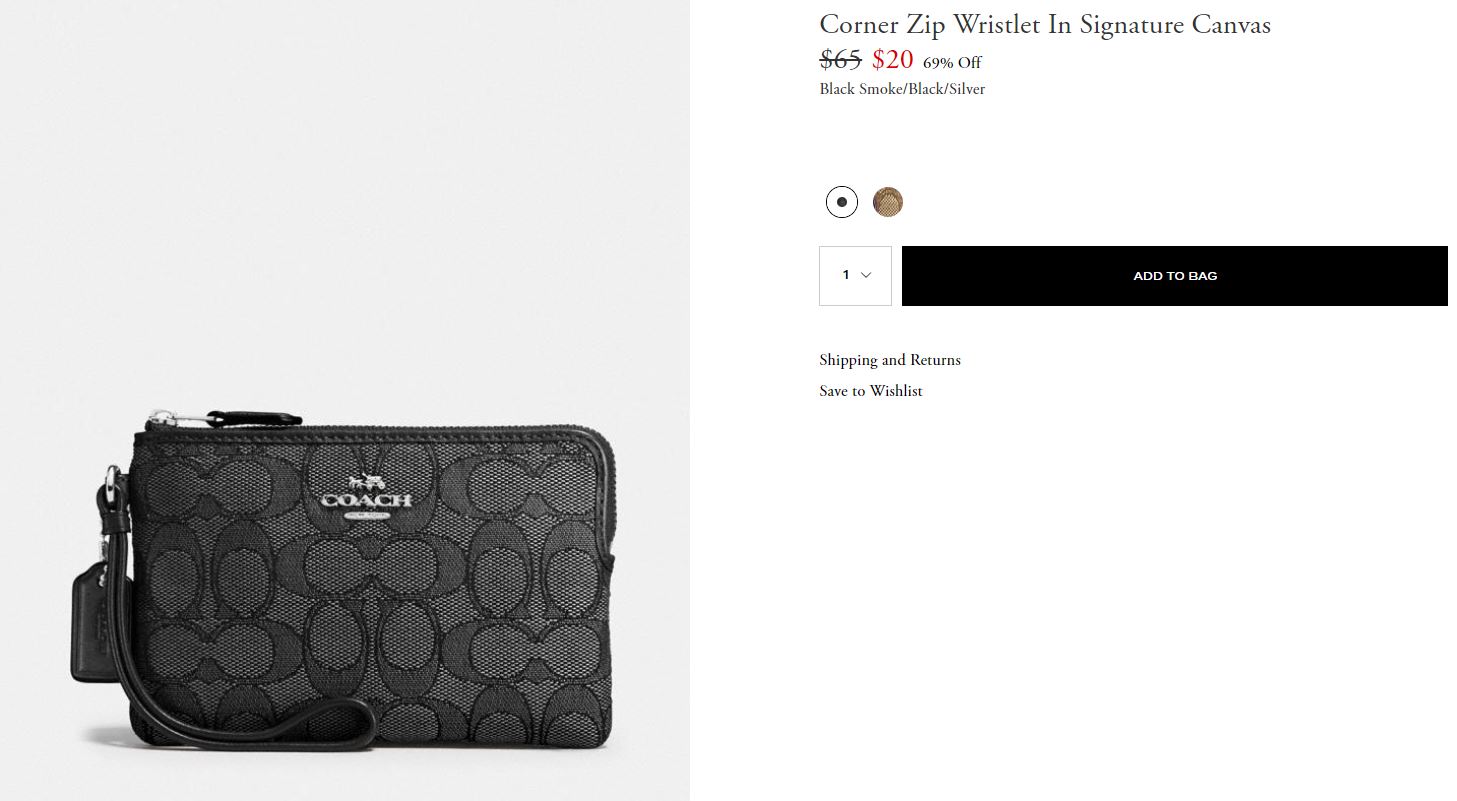1457x801 pixels.
Task: Select the khaki signature canvas swatch
Action: 888,201
